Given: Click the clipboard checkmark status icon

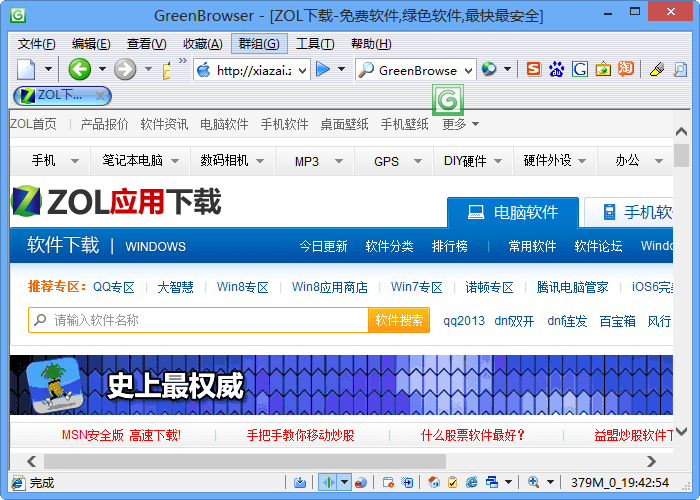Looking at the screenshot, I should 452,483.
